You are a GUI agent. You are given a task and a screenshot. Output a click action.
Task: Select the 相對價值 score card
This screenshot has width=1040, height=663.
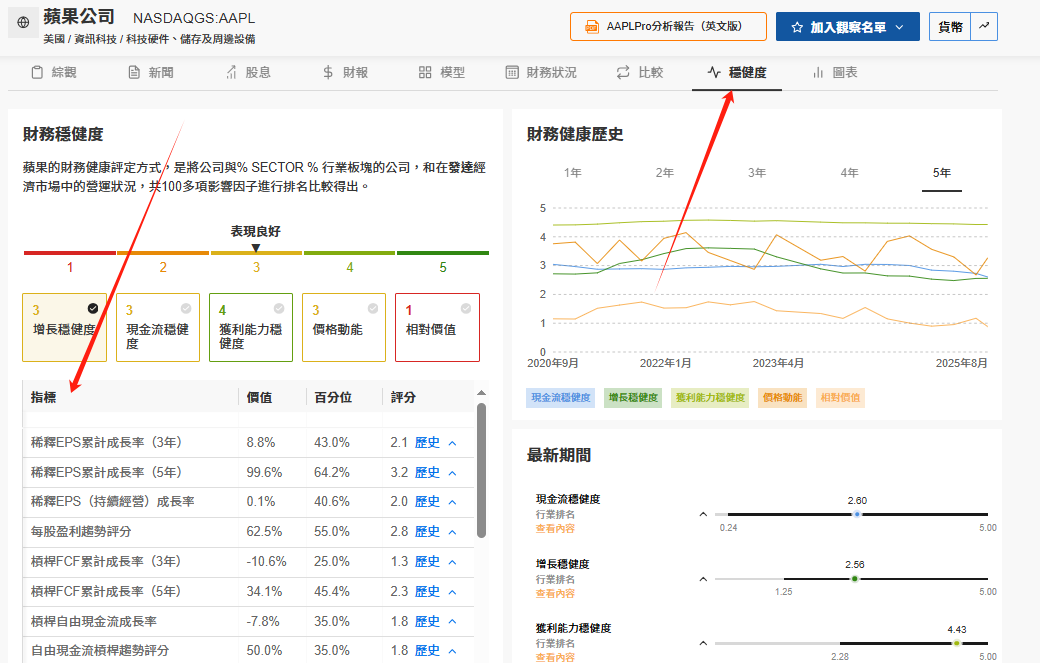click(x=437, y=328)
